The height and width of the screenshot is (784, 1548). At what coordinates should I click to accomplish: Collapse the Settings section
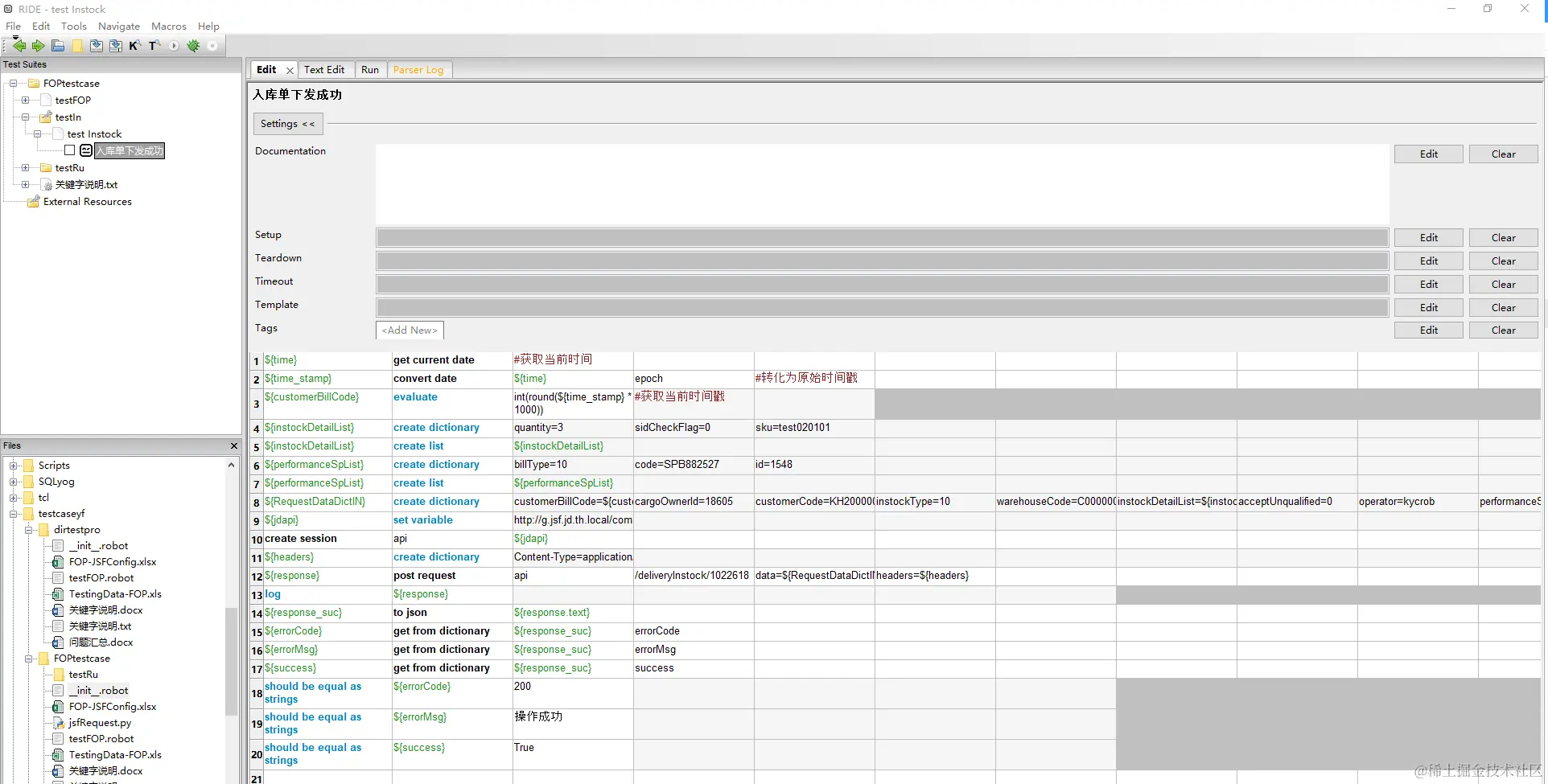[288, 124]
